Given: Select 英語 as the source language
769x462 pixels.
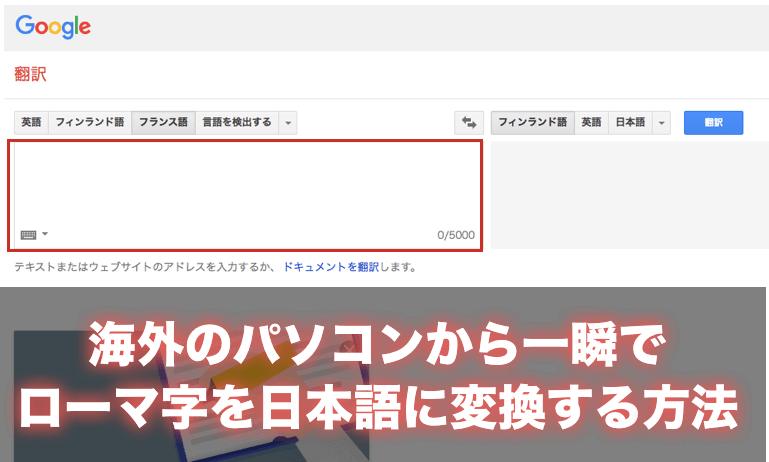Looking at the screenshot, I should point(31,123).
